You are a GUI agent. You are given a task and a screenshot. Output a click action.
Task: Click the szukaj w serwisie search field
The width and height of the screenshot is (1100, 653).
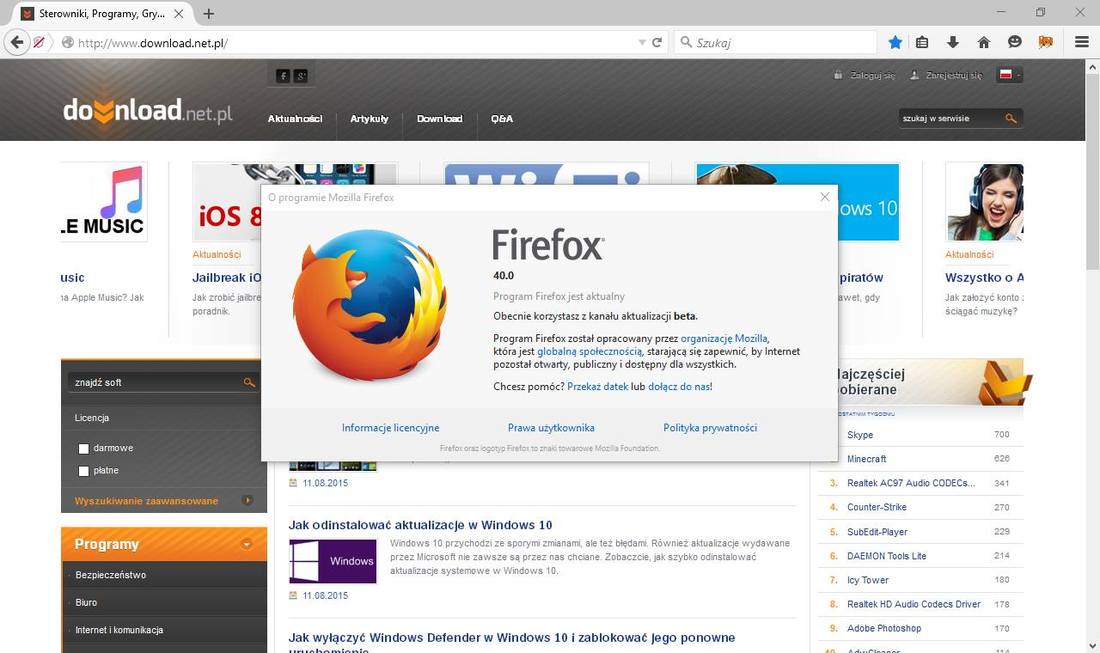951,119
